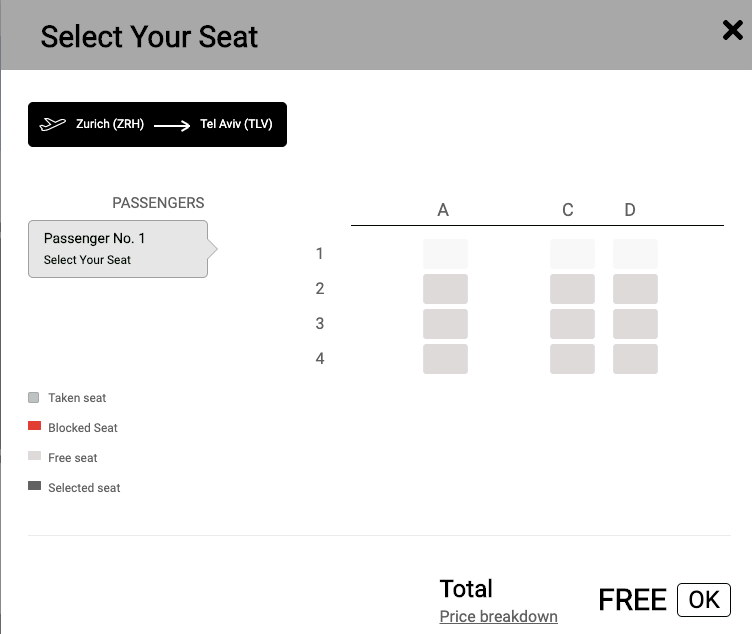This screenshot has height=634, width=752.
Task: Toggle seat 4C selection
Action: coord(572,359)
